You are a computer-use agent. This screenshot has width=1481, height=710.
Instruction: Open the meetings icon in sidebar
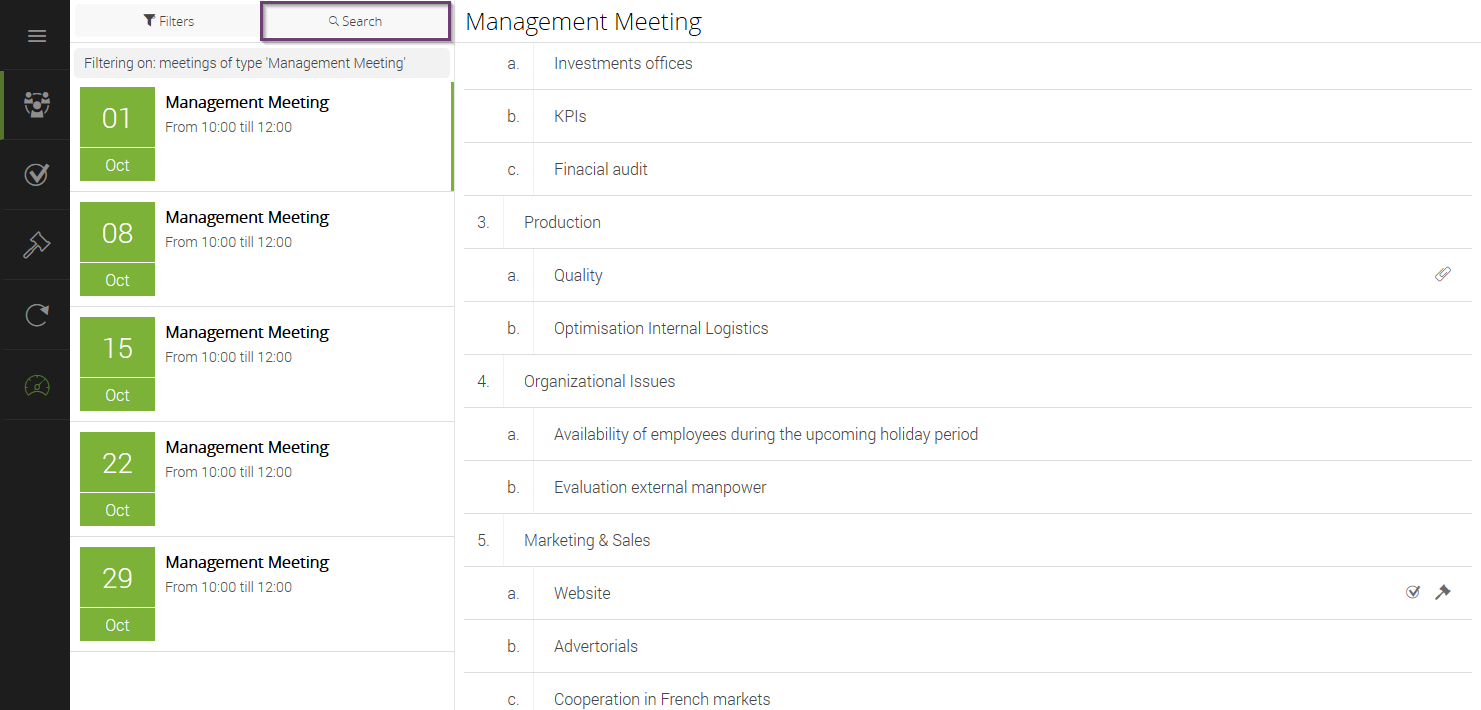pyautogui.click(x=37, y=105)
